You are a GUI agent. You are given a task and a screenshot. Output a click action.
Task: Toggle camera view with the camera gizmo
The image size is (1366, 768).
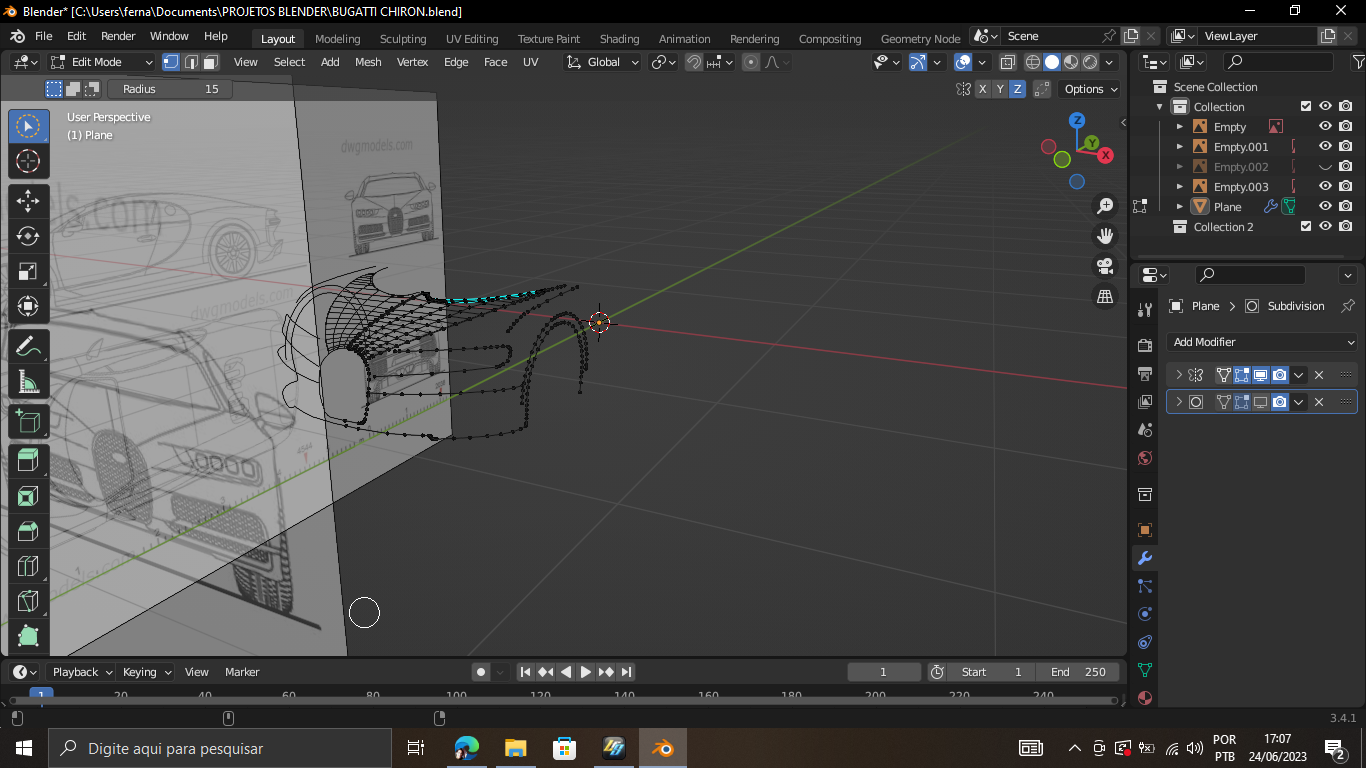[1105, 266]
